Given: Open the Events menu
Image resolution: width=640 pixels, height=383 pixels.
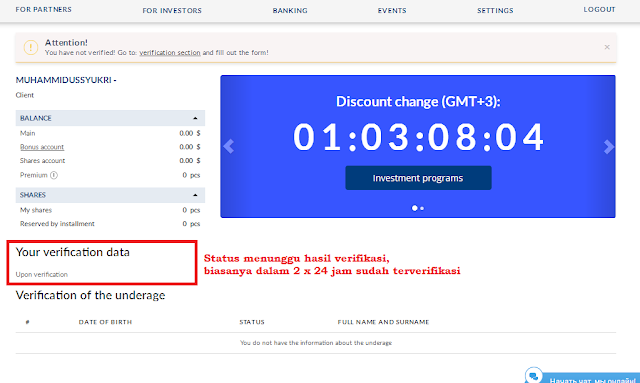Looking at the screenshot, I should pyautogui.click(x=392, y=11).
